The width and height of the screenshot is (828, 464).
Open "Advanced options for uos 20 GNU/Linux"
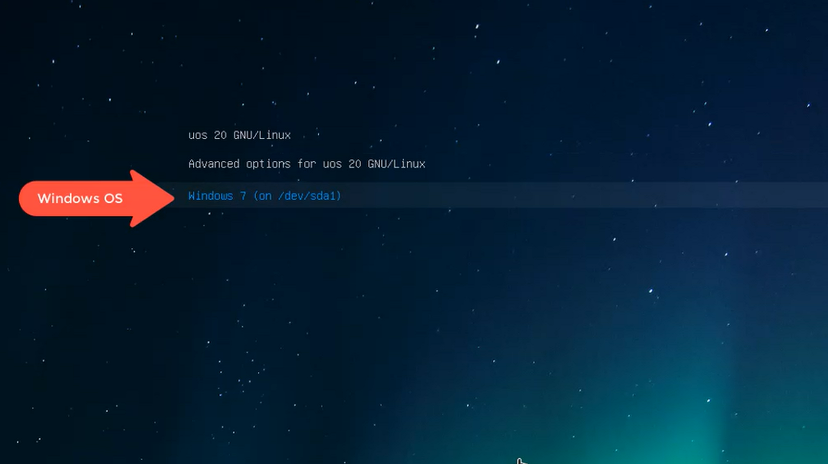click(306, 164)
